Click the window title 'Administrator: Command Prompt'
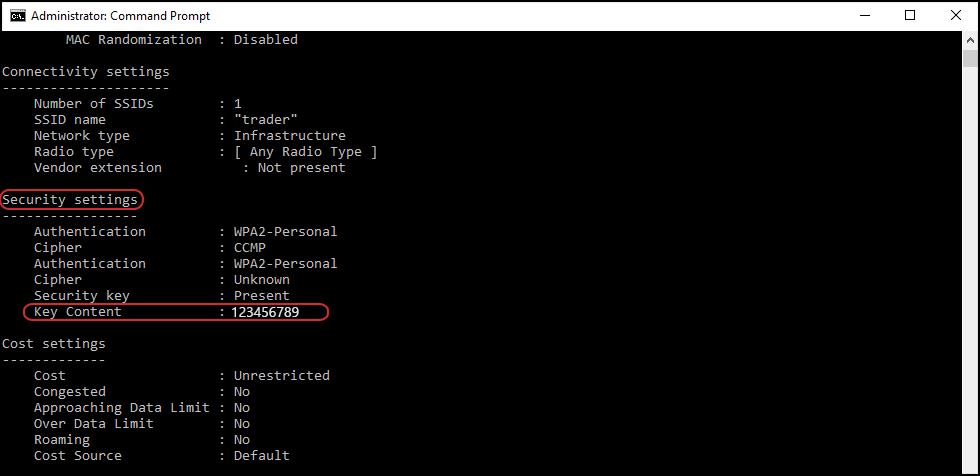Image resolution: width=980 pixels, height=476 pixels. [x=121, y=16]
